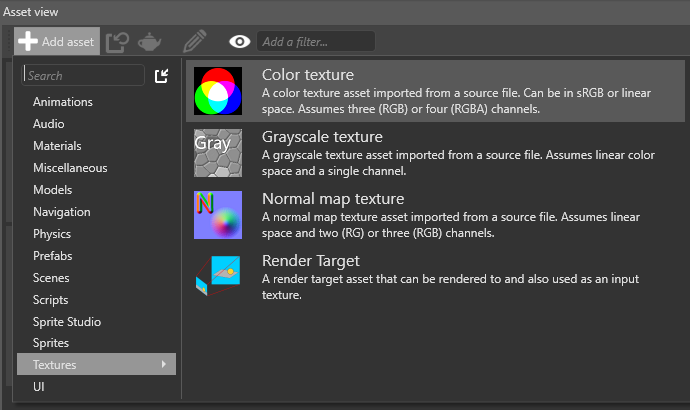Open the Materials category
This screenshot has width=690, height=410.
point(57,146)
